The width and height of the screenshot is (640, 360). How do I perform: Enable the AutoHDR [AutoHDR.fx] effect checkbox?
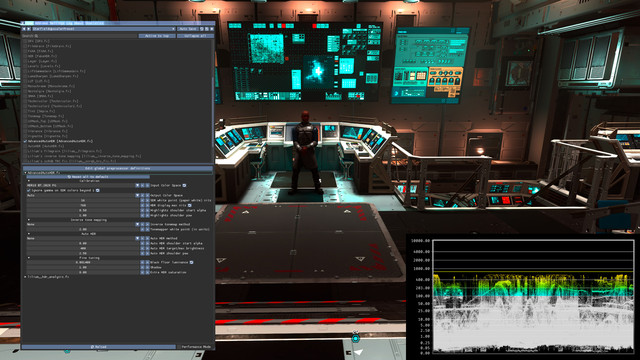tap(25, 146)
